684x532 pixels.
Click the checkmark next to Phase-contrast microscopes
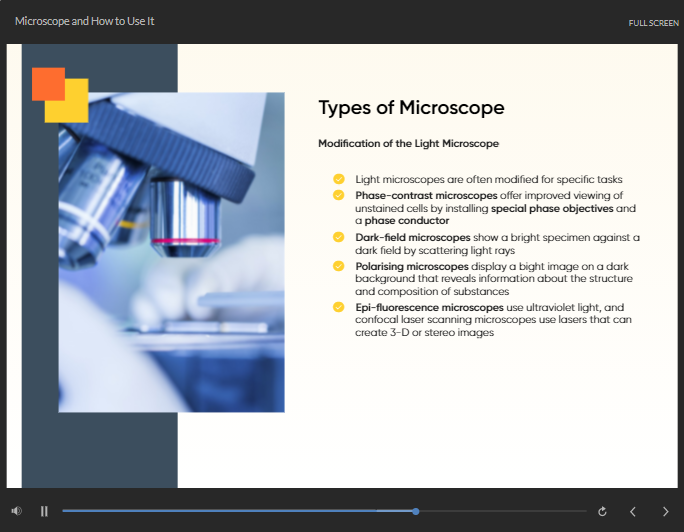pyautogui.click(x=339, y=195)
